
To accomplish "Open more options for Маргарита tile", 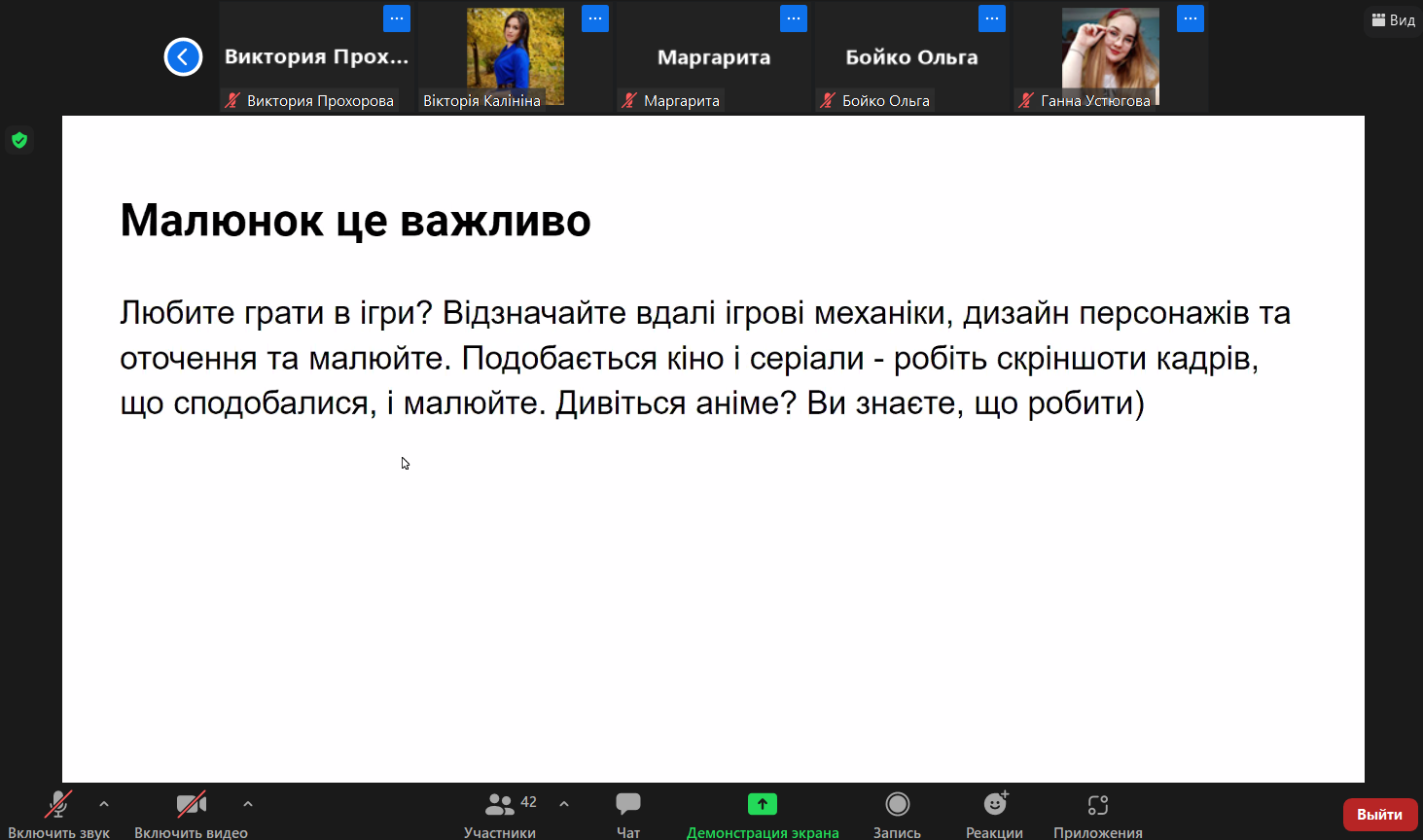I will (x=794, y=18).
